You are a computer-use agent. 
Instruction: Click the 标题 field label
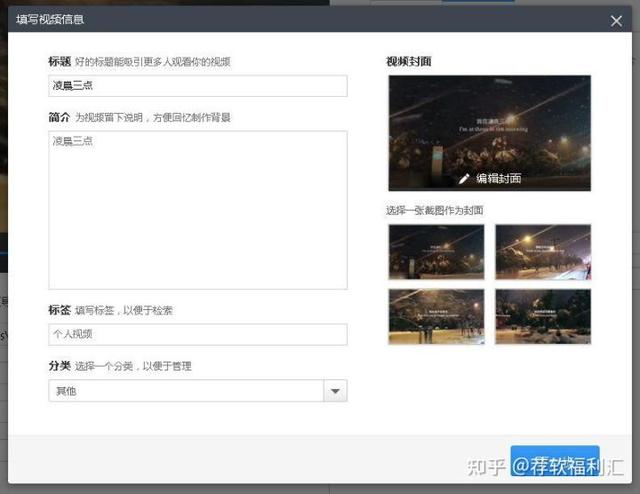[x=60, y=62]
